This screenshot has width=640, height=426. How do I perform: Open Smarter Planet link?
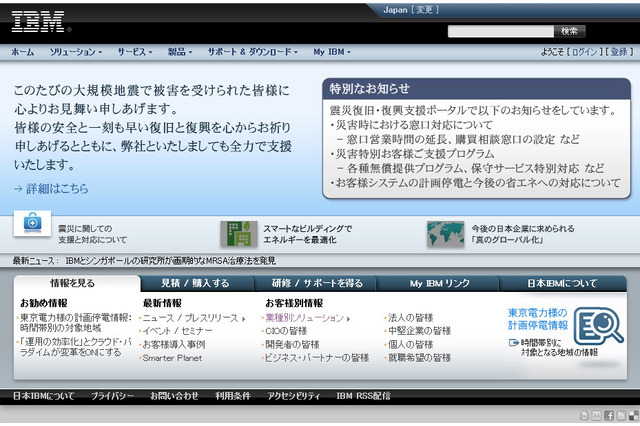pos(172,358)
